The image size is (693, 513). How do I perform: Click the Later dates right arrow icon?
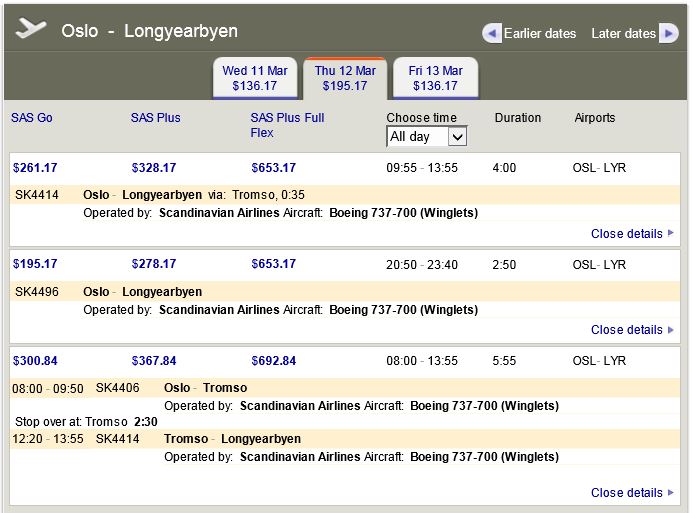(668, 34)
